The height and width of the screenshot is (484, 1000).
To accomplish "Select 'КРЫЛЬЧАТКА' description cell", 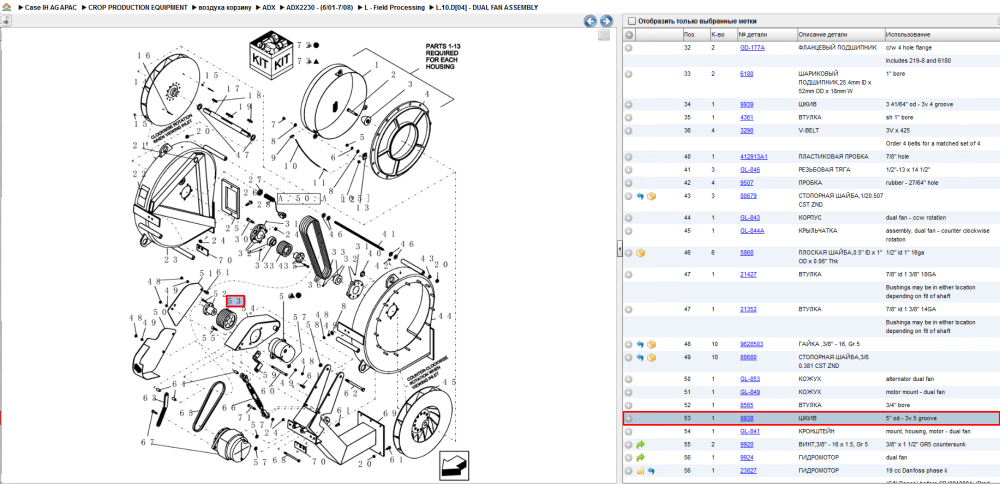I will click(819, 231).
